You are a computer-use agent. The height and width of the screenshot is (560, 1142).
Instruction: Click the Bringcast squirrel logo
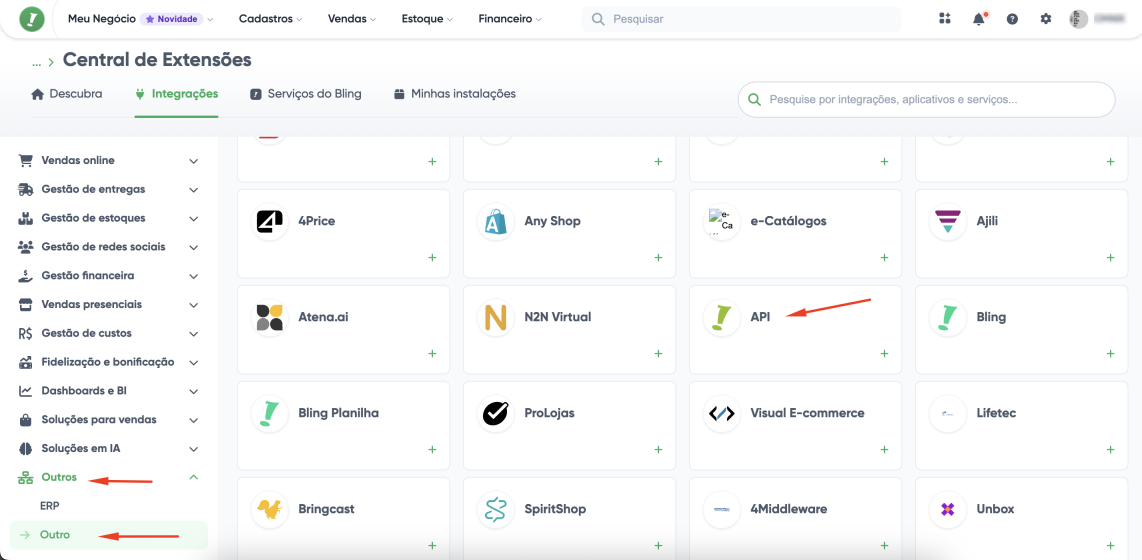[269, 509]
